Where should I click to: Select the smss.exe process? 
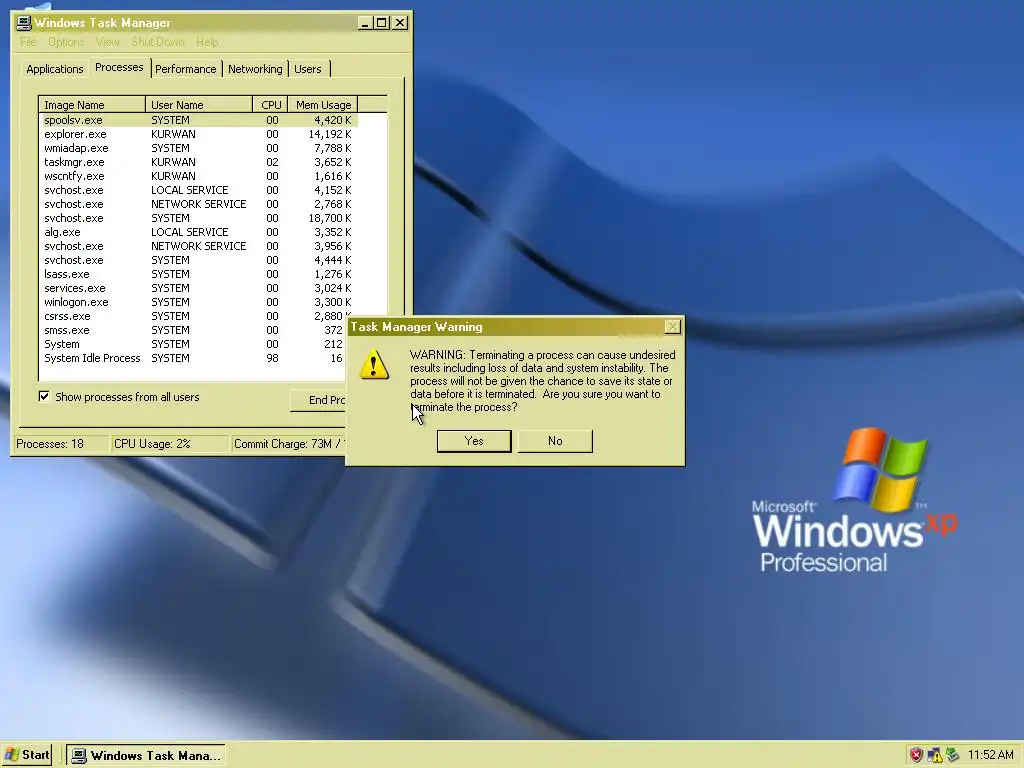pyautogui.click(x=193, y=330)
